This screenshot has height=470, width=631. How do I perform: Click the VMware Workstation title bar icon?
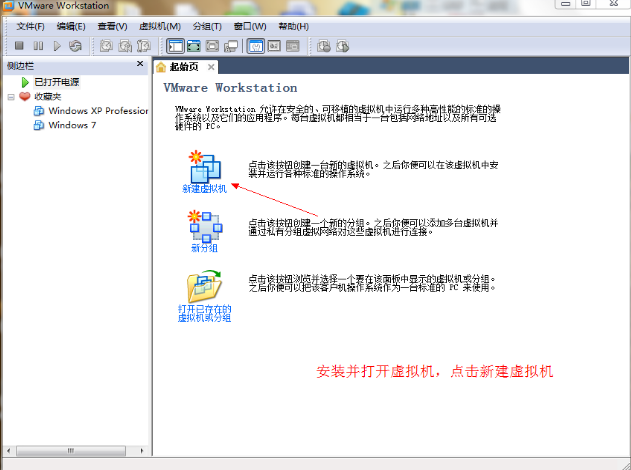coord(8,6)
